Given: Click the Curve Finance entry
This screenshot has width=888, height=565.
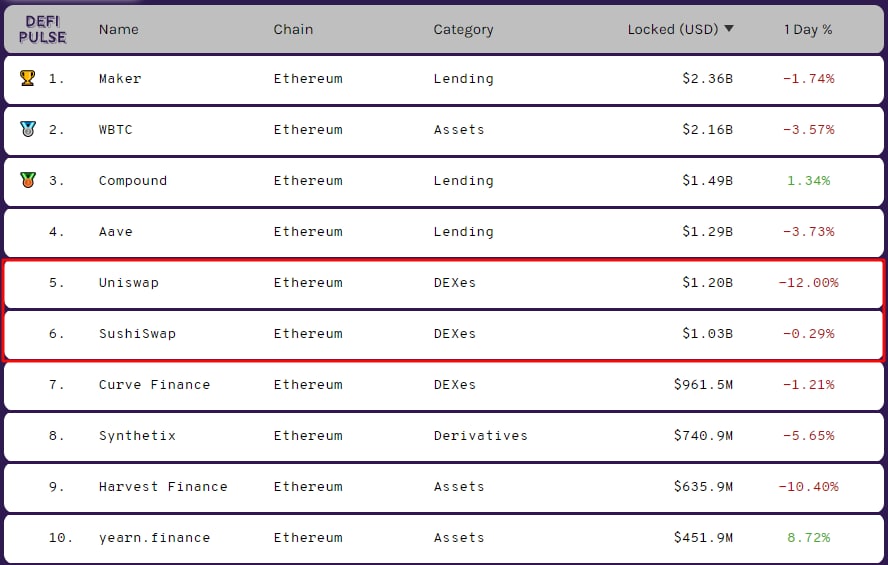Looking at the screenshot, I should click(154, 384).
